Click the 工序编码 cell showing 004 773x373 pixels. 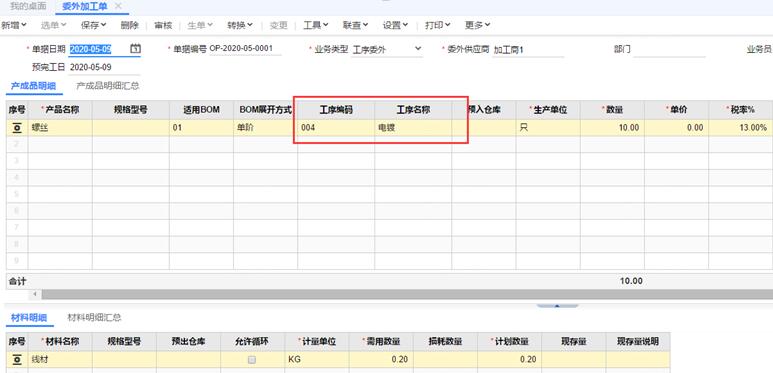coord(336,128)
